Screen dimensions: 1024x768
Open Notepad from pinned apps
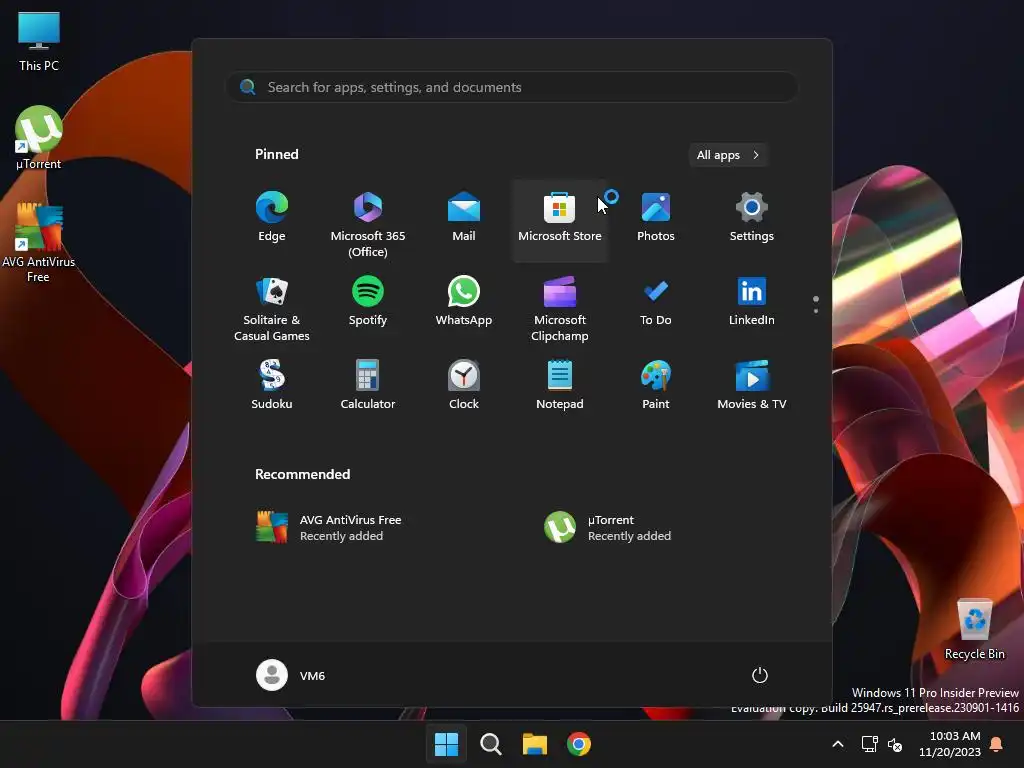[x=560, y=385]
